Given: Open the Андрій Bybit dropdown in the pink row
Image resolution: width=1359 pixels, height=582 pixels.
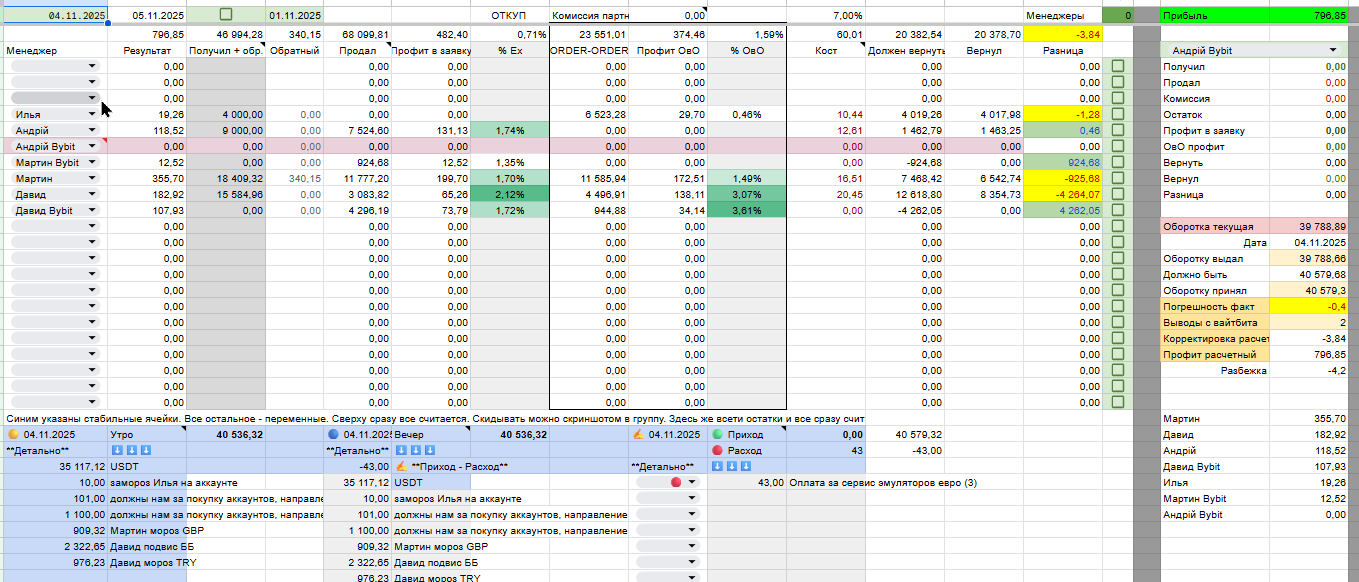Looking at the screenshot, I should [x=56, y=147].
